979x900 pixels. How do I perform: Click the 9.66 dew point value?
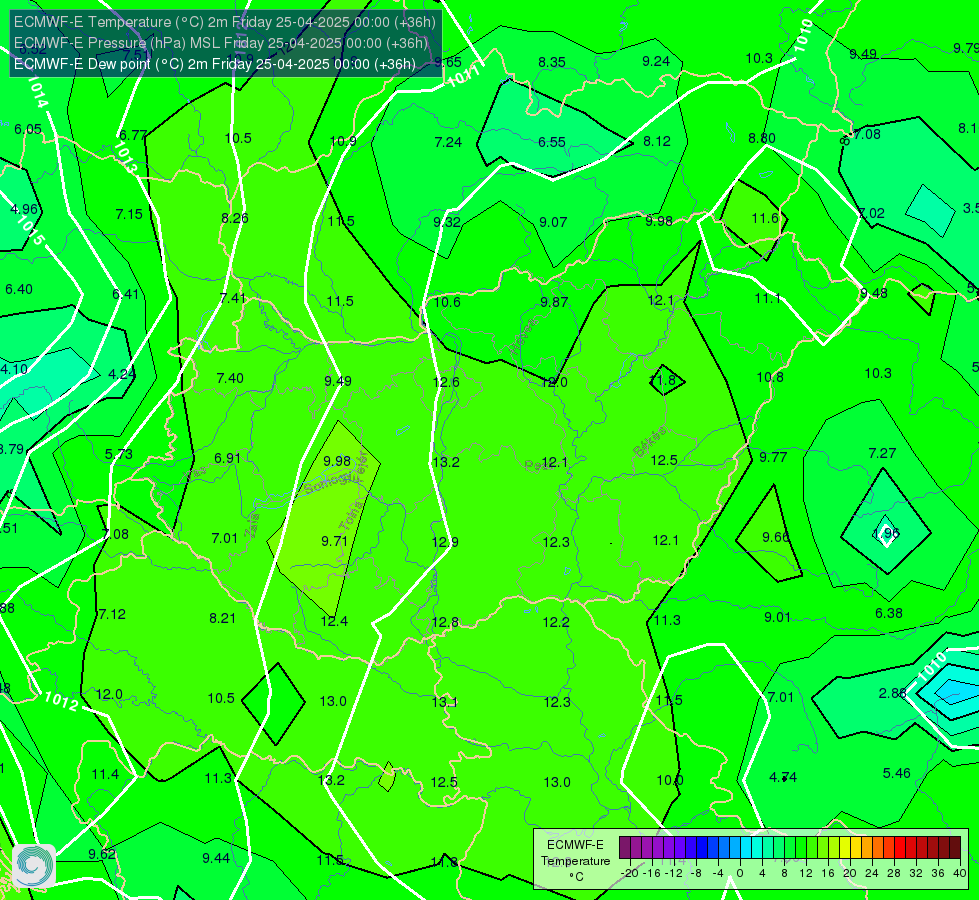click(x=776, y=537)
